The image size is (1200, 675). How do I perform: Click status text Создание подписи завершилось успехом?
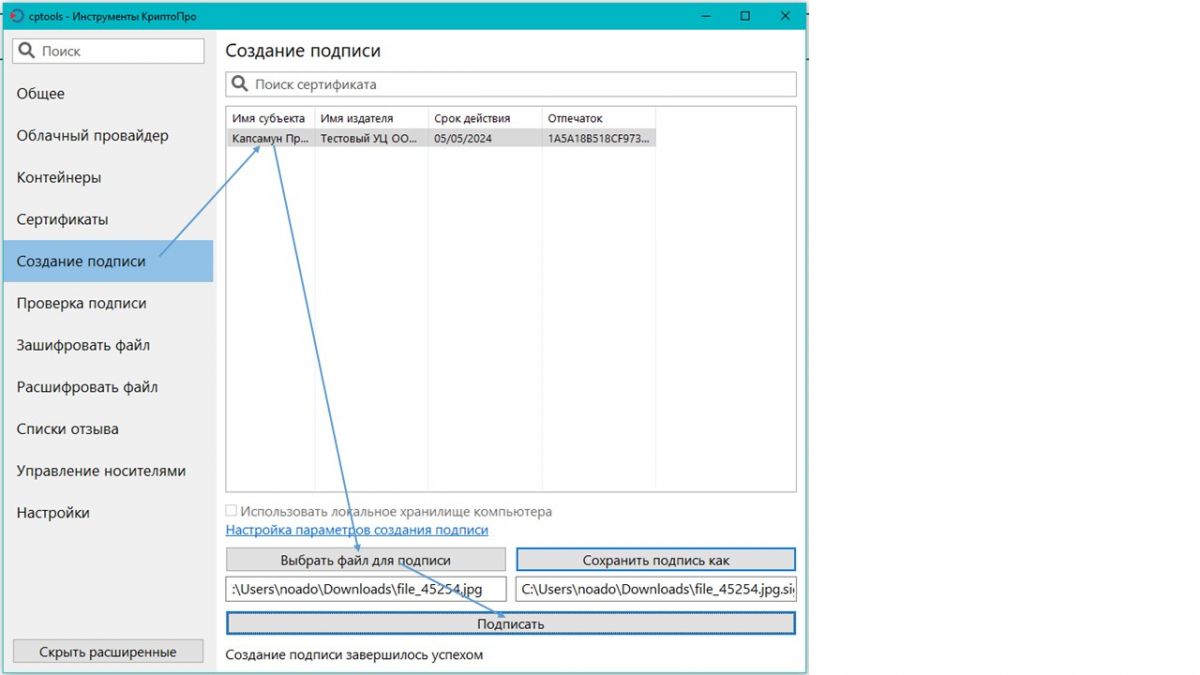pos(354,655)
